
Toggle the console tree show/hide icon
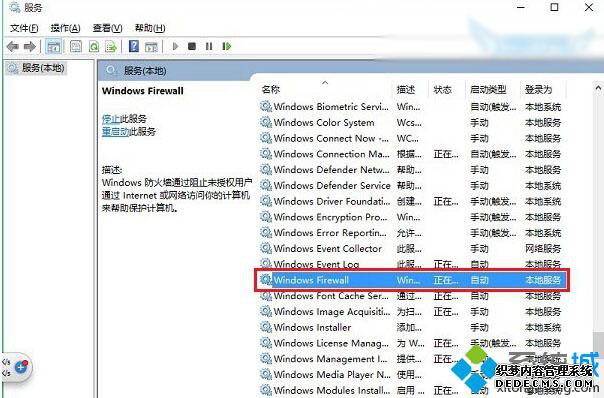pos(54,47)
